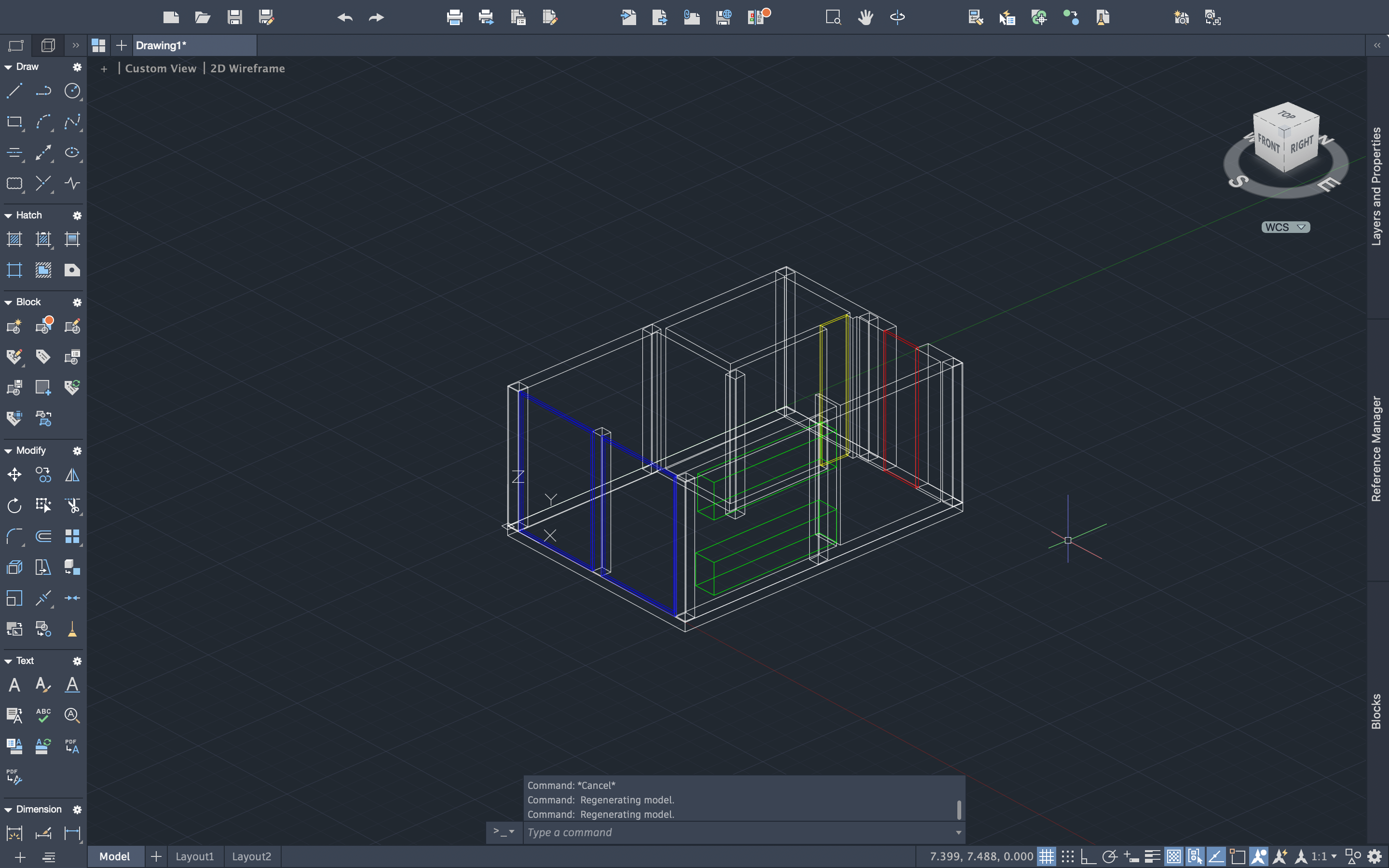The width and height of the screenshot is (1389, 868).
Task: Select the Line tool in Draw panel
Action: click(14, 91)
